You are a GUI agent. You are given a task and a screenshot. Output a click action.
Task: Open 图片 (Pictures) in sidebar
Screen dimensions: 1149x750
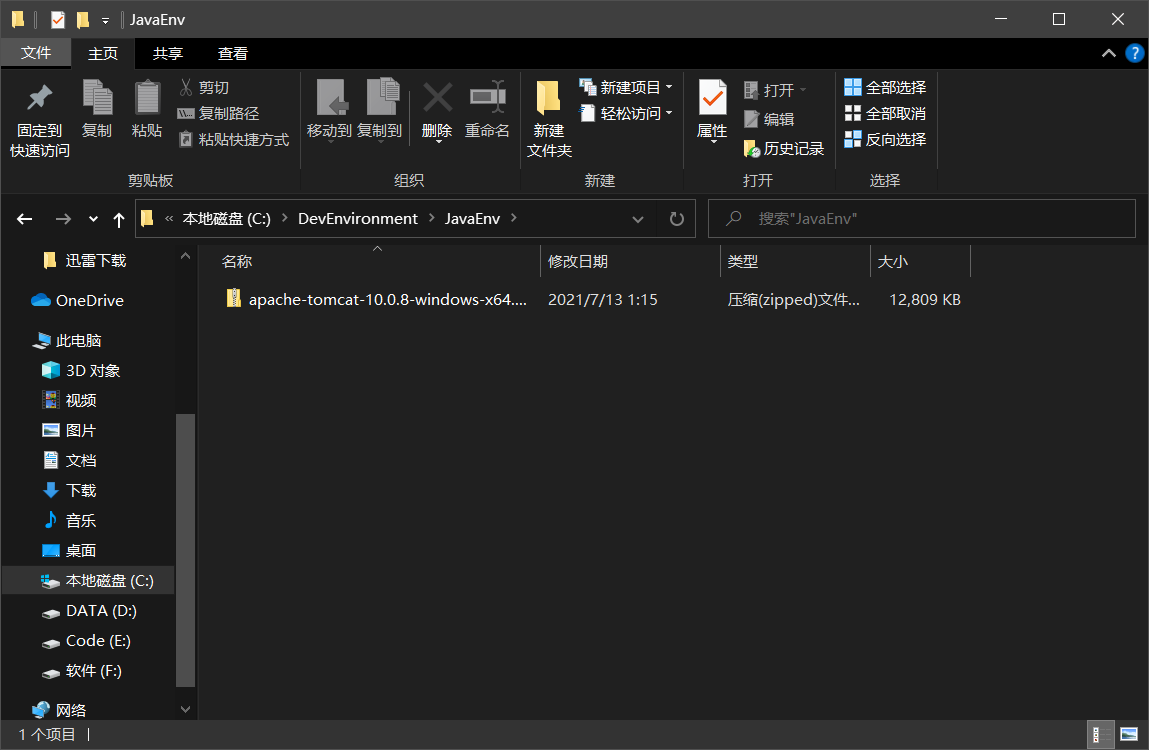tap(70, 430)
